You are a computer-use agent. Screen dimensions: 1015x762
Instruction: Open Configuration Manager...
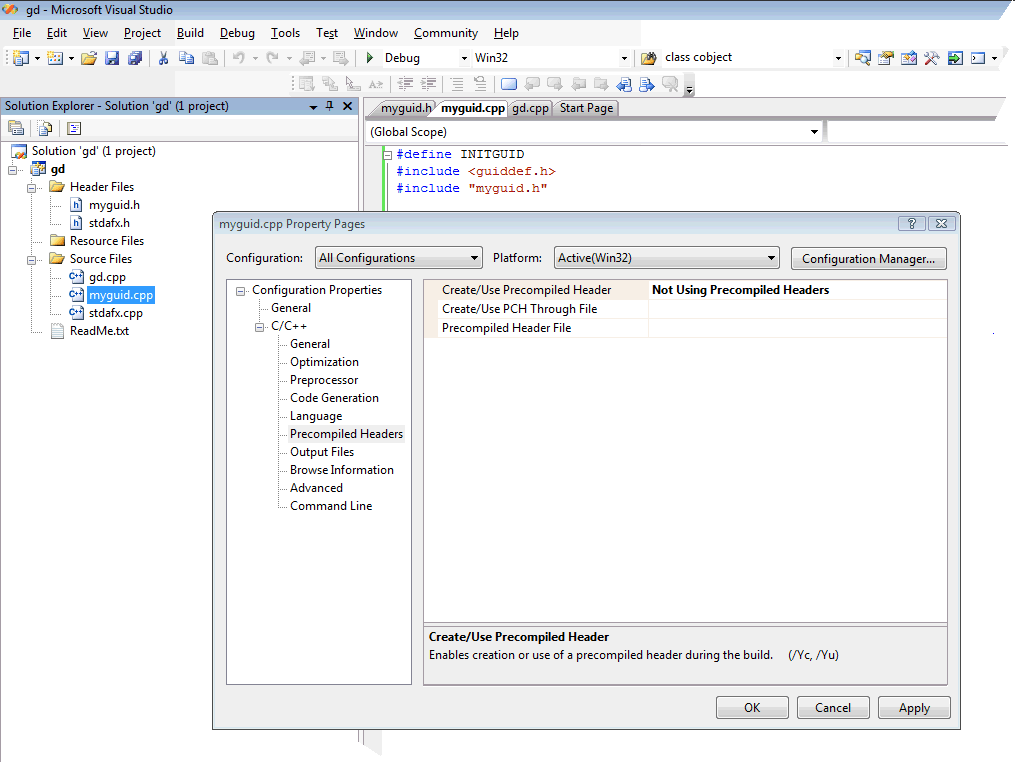click(868, 258)
